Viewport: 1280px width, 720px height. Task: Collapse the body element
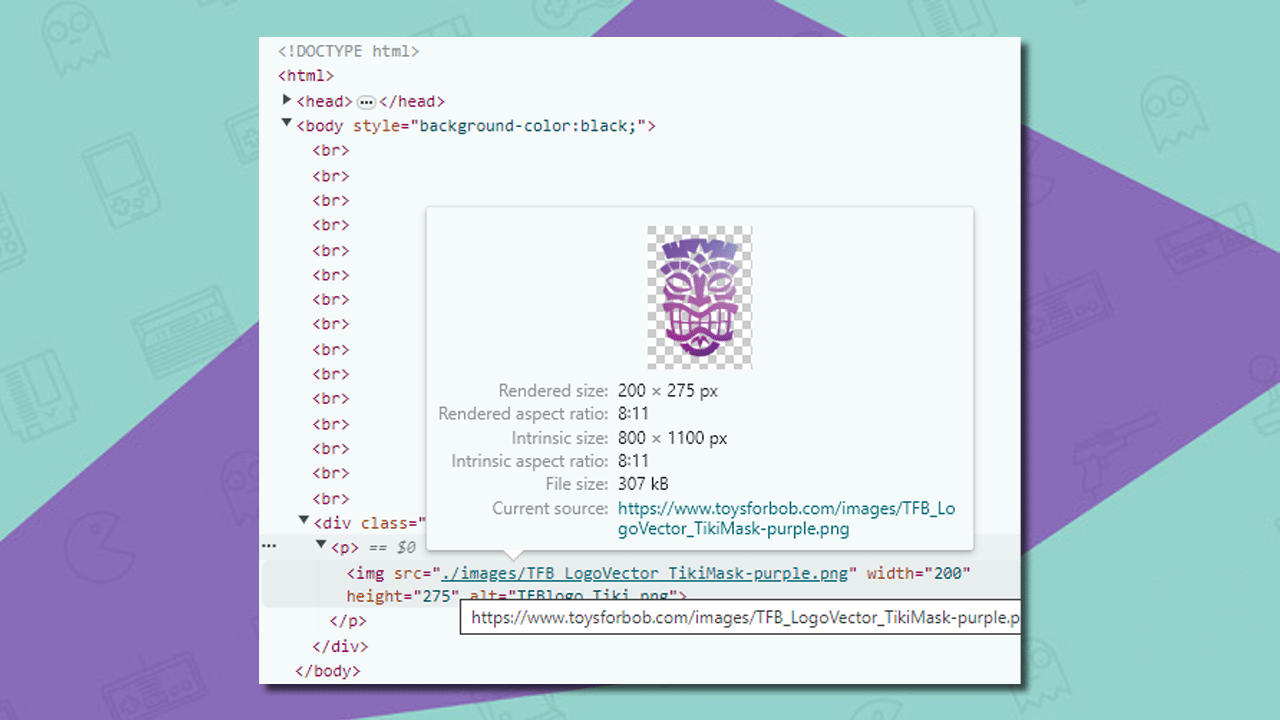(x=287, y=125)
